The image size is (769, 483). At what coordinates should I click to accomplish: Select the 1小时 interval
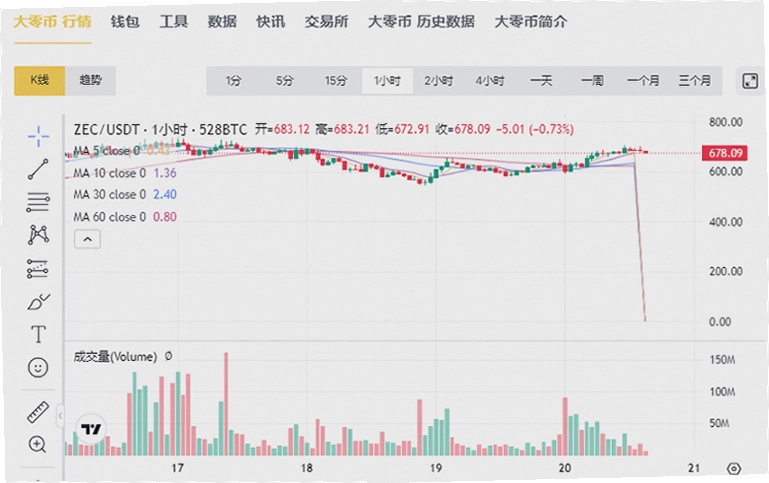click(387, 81)
